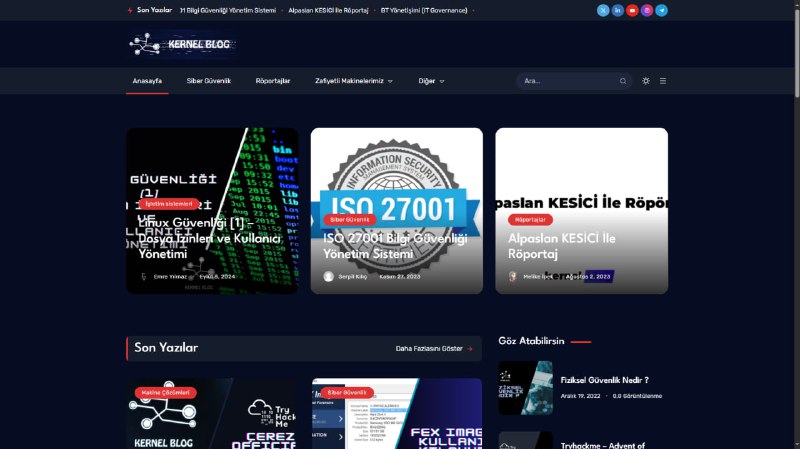Screen dimensions: 800x449
Task: Click date Aralık 19, 2022
Action: coord(581,396)
